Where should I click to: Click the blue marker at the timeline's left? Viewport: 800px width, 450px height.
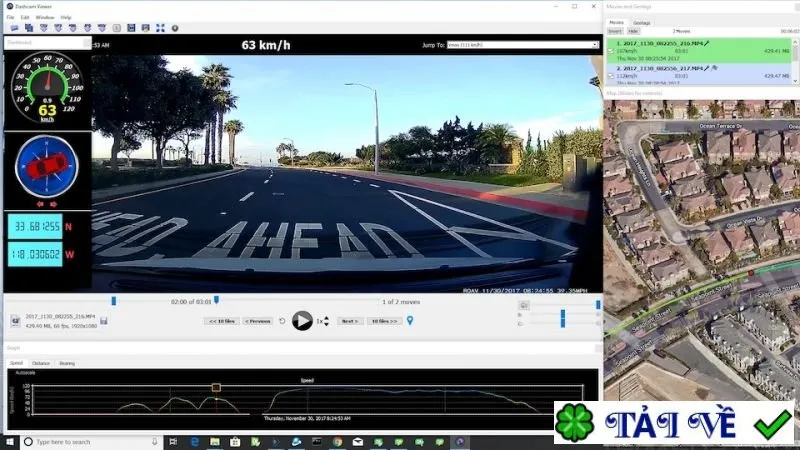114,302
